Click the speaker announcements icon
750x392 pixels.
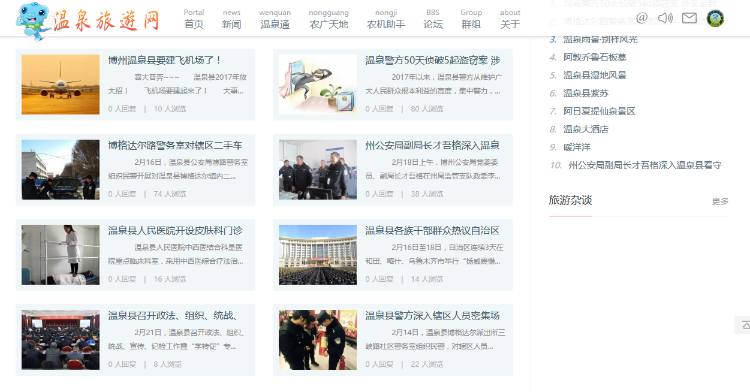[665, 18]
